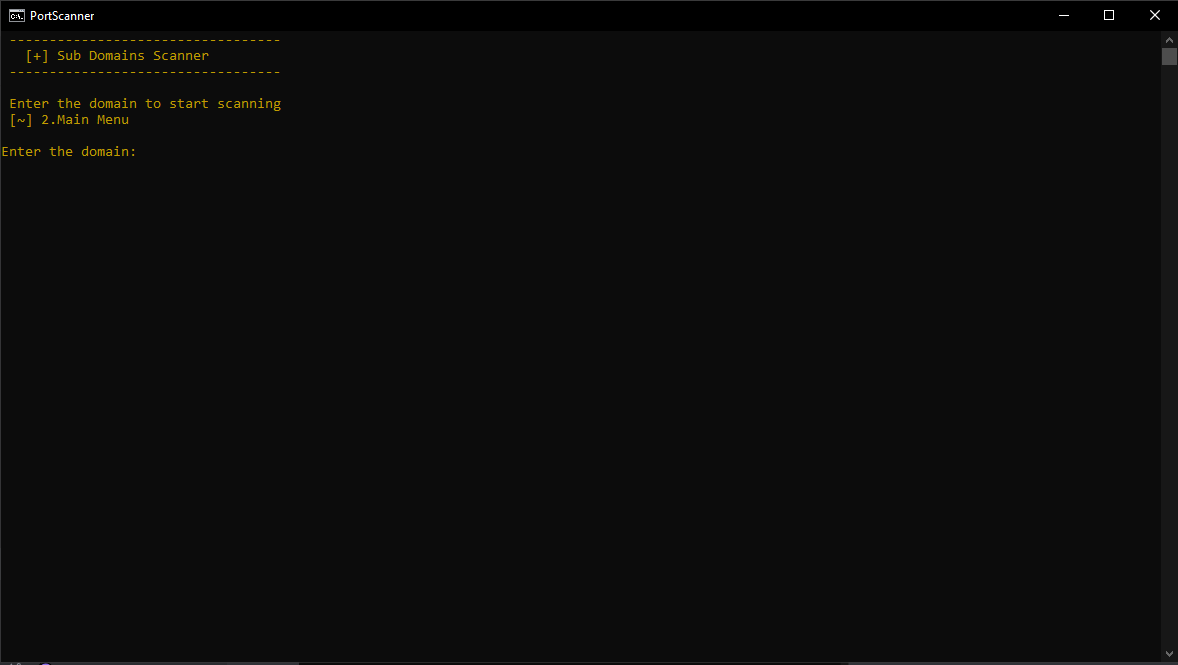Click the console icon in title bar
Screen dimensions: 1178x665
coord(17,16)
